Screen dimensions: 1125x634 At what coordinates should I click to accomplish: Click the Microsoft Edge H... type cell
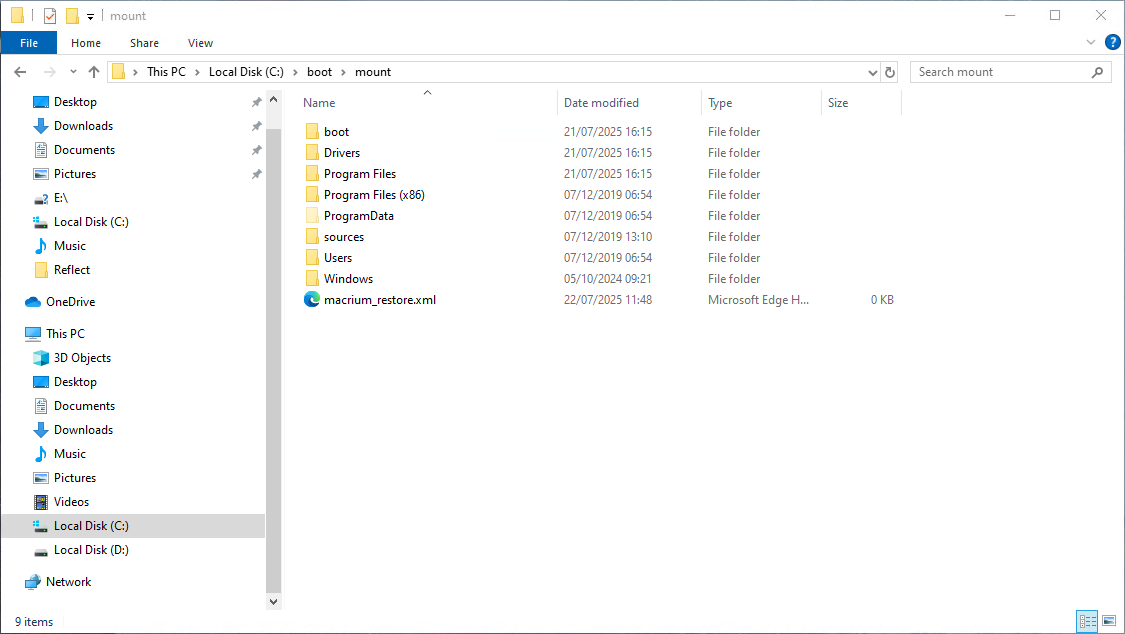click(x=758, y=300)
